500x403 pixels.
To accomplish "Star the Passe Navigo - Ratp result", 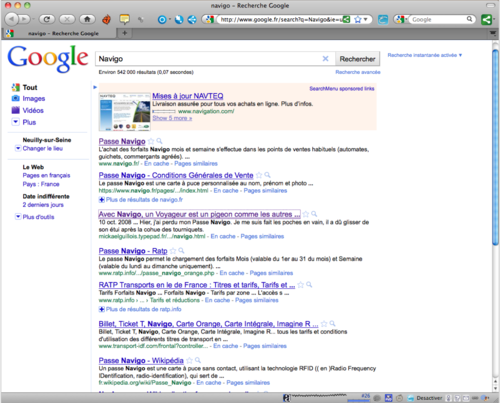I will [173, 251].
